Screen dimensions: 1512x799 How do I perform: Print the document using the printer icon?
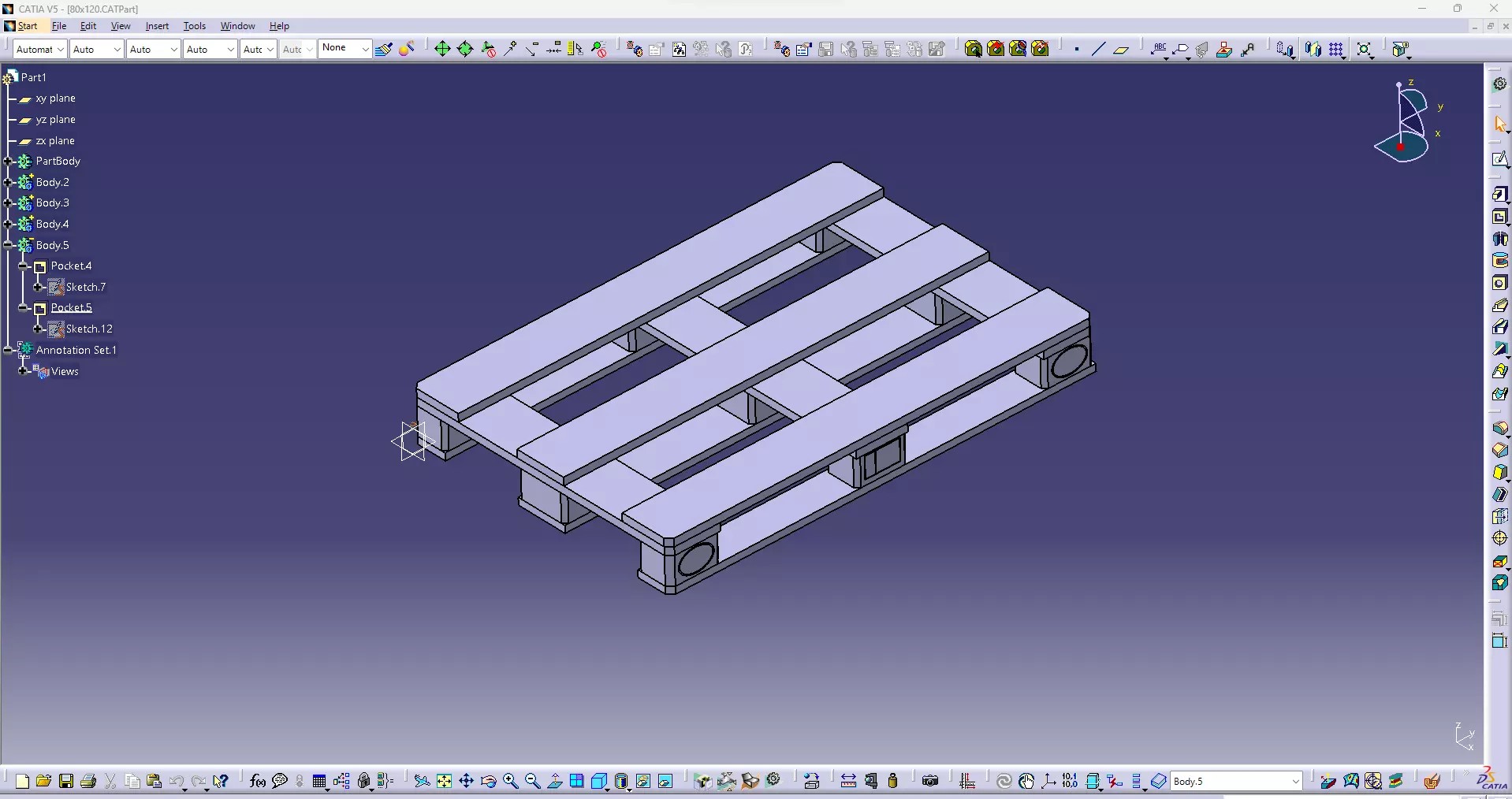point(88,781)
